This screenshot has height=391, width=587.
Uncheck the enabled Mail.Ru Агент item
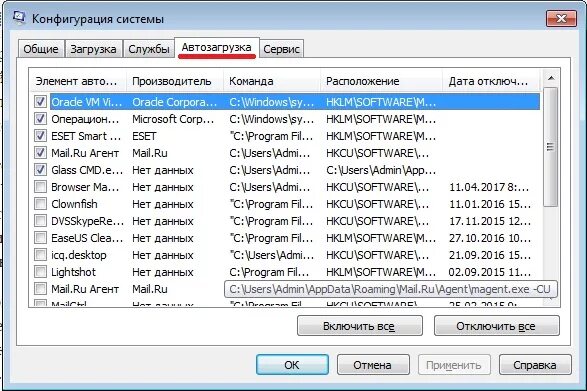click(x=40, y=153)
